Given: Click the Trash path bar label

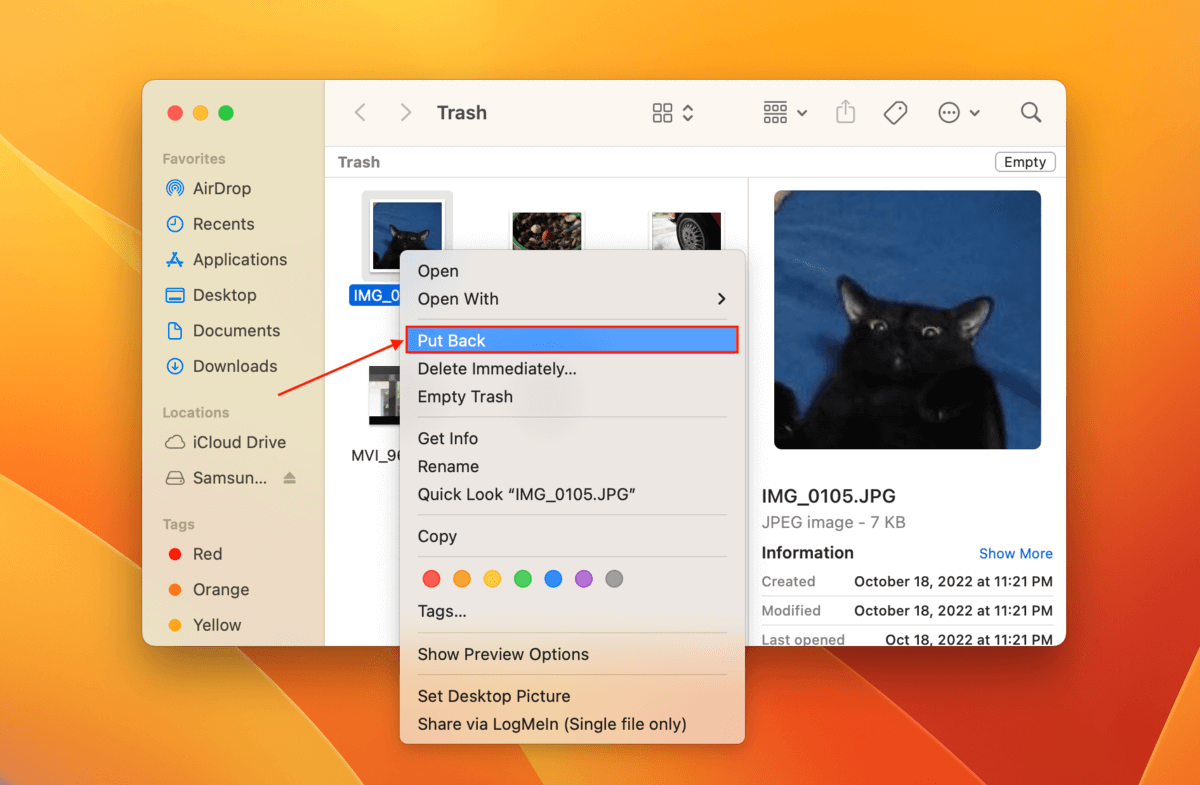Looking at the screenshot, I should point(359,162).
